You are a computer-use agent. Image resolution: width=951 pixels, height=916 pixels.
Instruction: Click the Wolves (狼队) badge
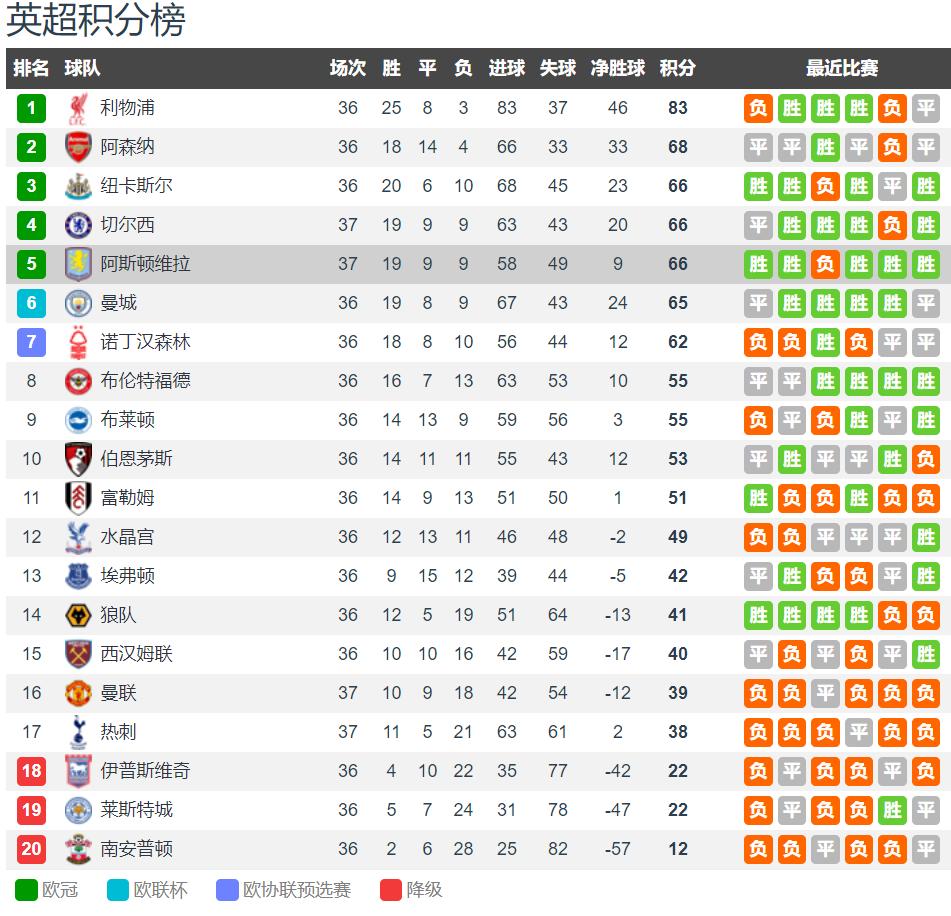(78, 615)
